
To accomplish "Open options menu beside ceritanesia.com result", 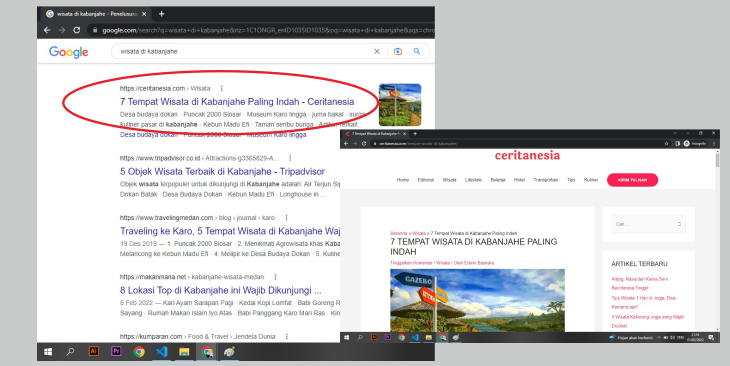I will [x=222, y=88].
